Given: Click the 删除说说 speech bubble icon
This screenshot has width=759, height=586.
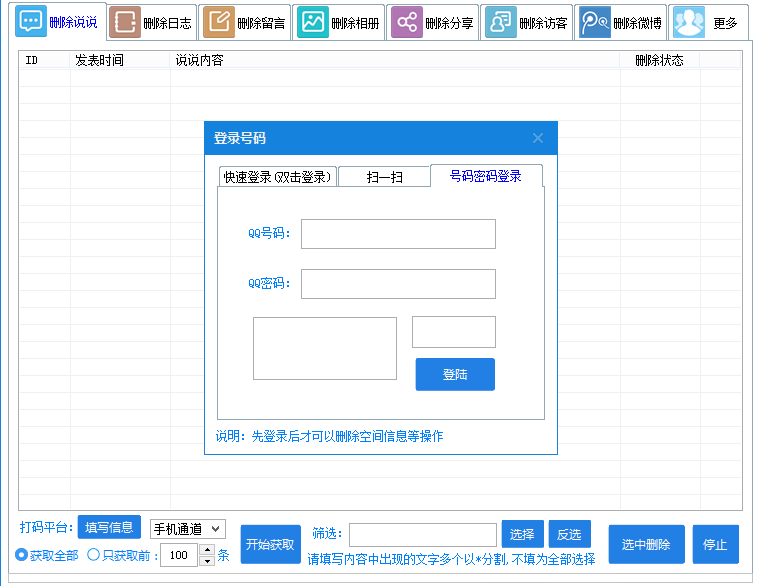Looking at the screenshot, I should pyautogui.click(x=31, y=21).
